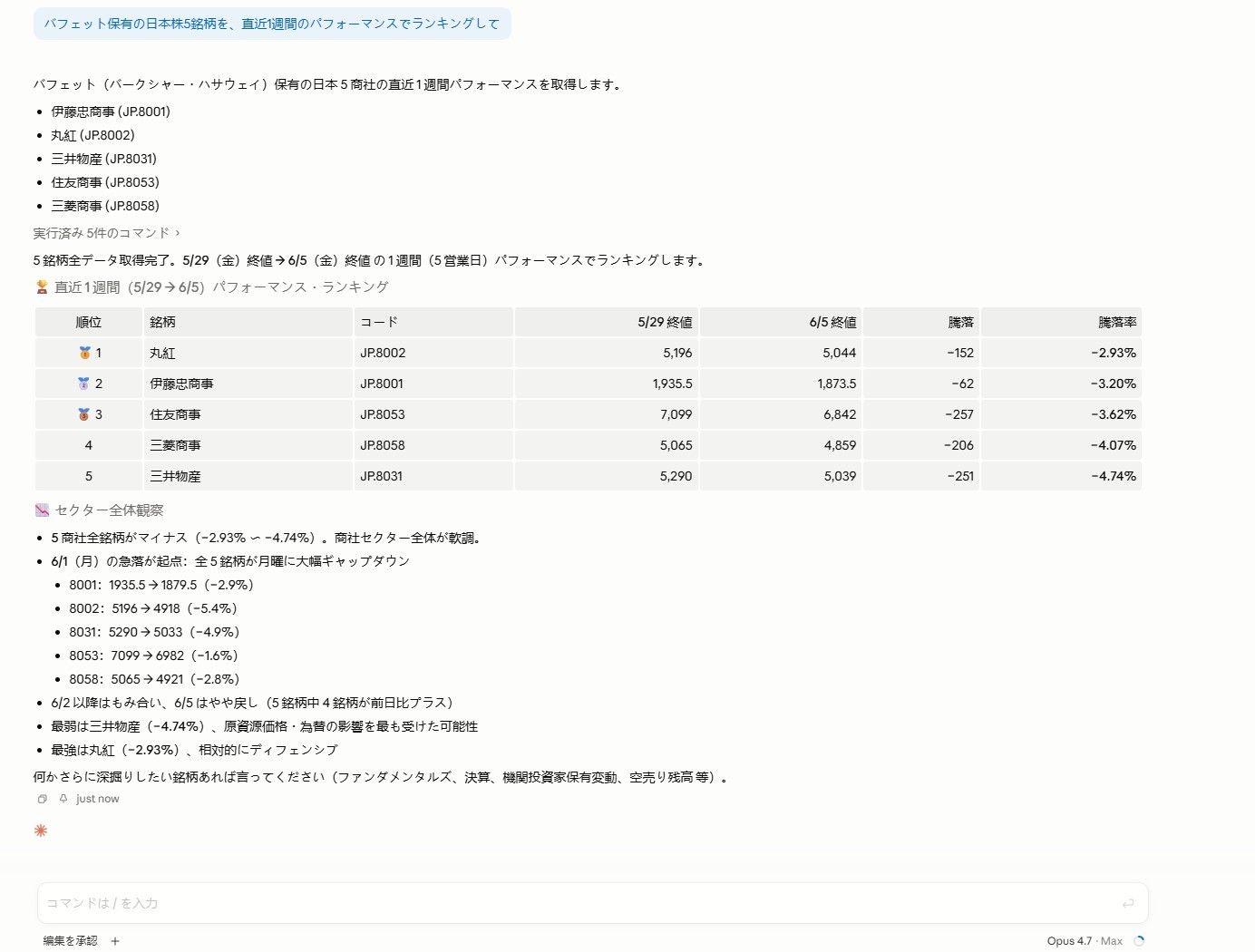Image resolution: width=1255 pixels, height=952 pixels.
Task: Click the JP.8053 code cell in the table
Action: 433,414
